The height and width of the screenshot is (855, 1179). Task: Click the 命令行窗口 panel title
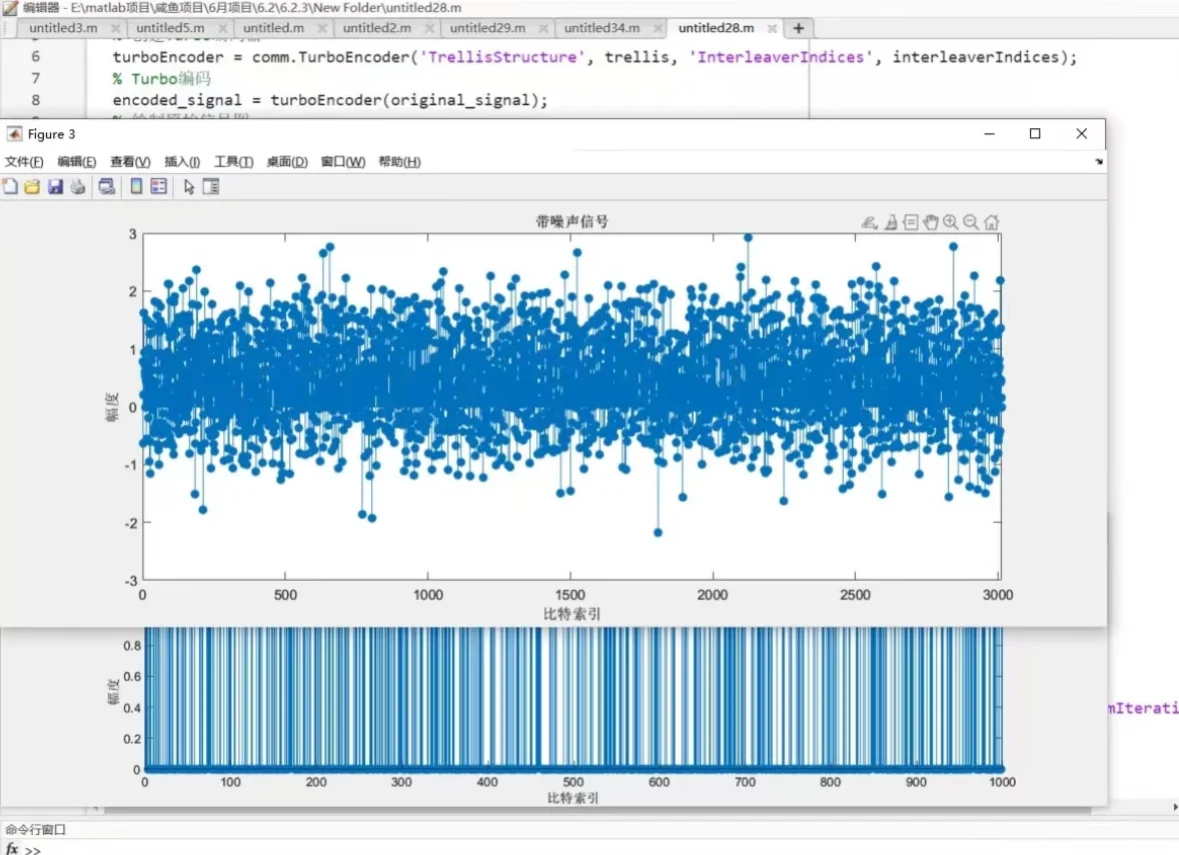pos(35,829)
